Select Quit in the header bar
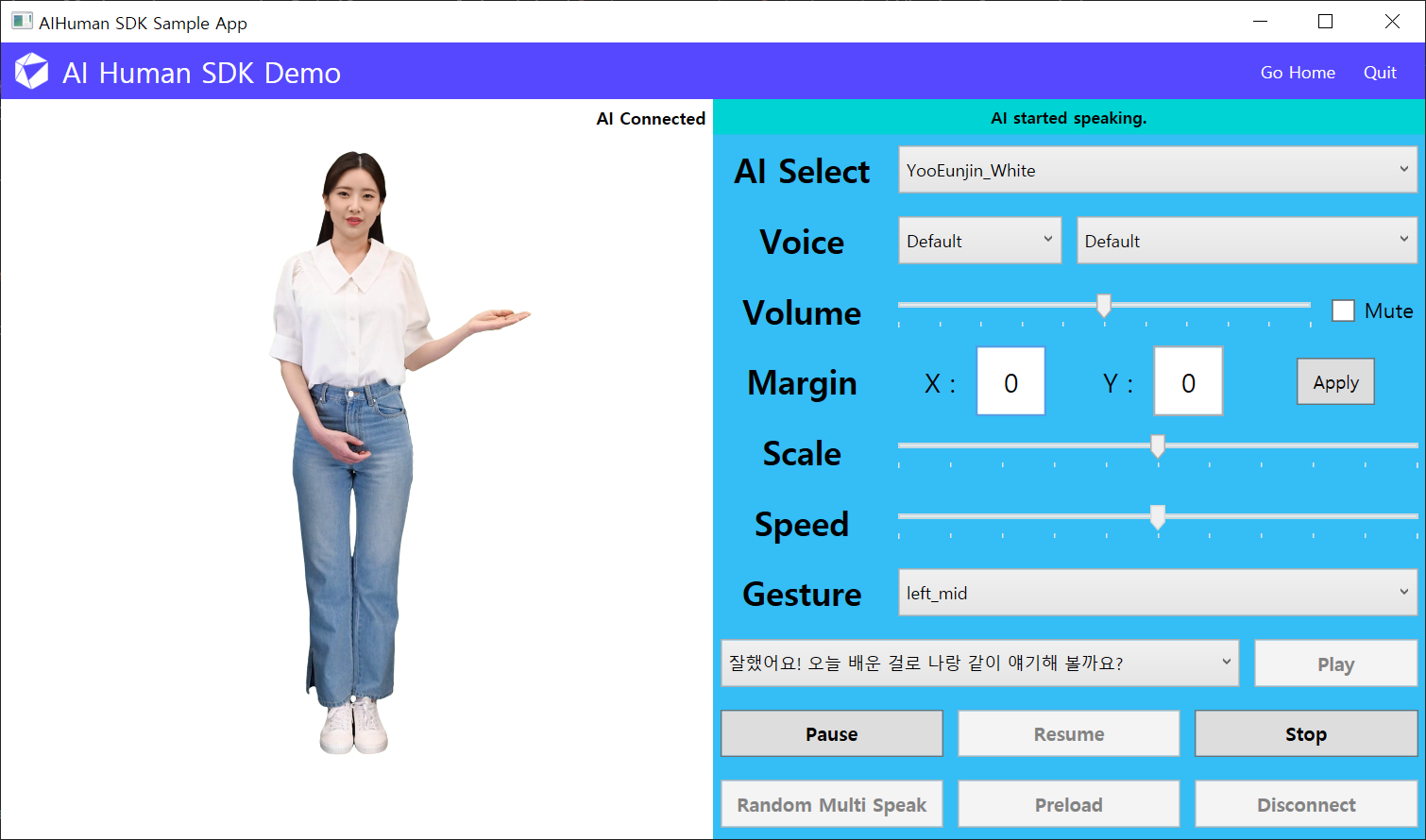1426x840 pixels. pyautogui.click(x=1380, y=73)
